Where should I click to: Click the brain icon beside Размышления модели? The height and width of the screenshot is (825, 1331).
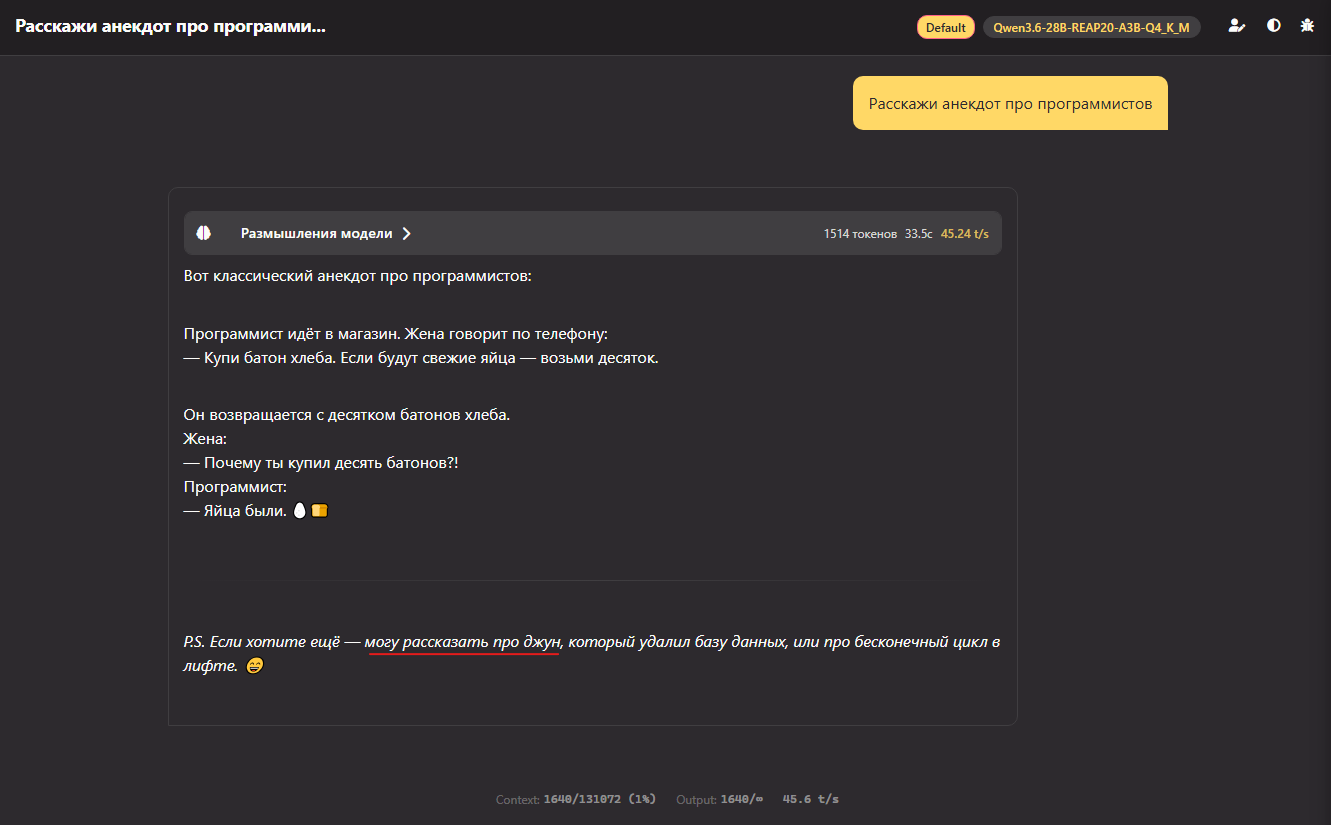[x=204, y=233]
